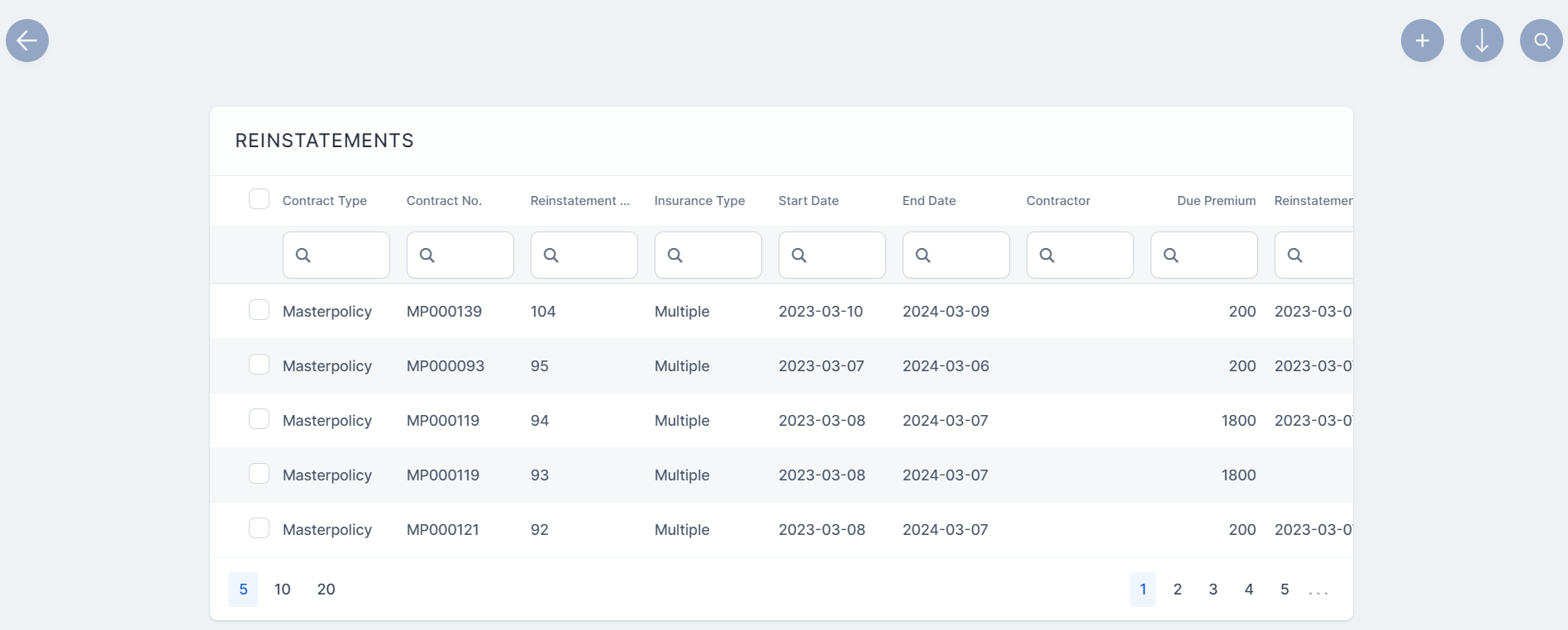Click the download arrow icon
The width and height of the screenshot is (1568, 630).
1481,41
